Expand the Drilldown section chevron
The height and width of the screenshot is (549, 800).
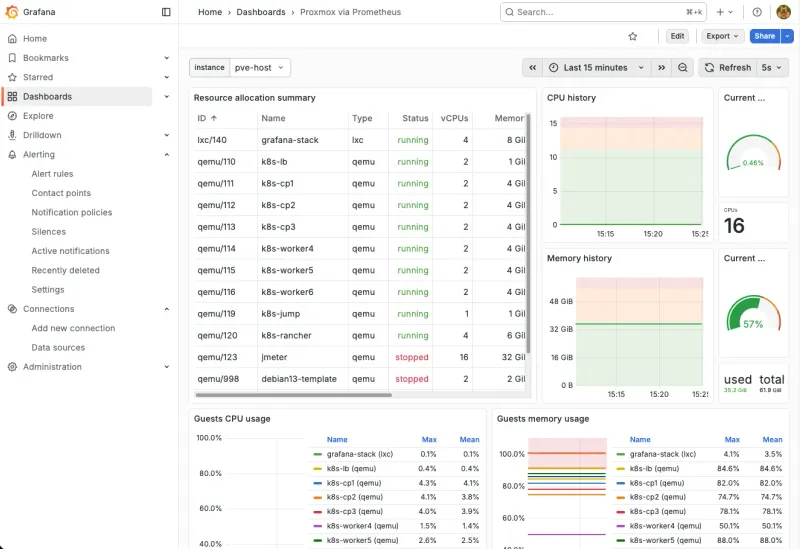[166, 135]
